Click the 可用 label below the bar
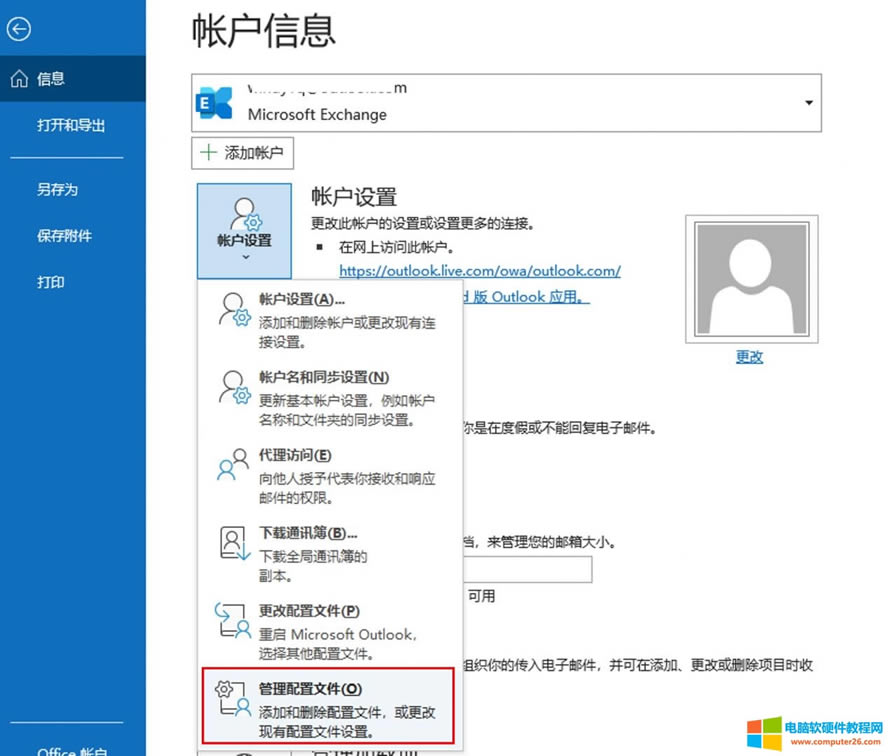The image size is (890, 756). pos(481,596)
